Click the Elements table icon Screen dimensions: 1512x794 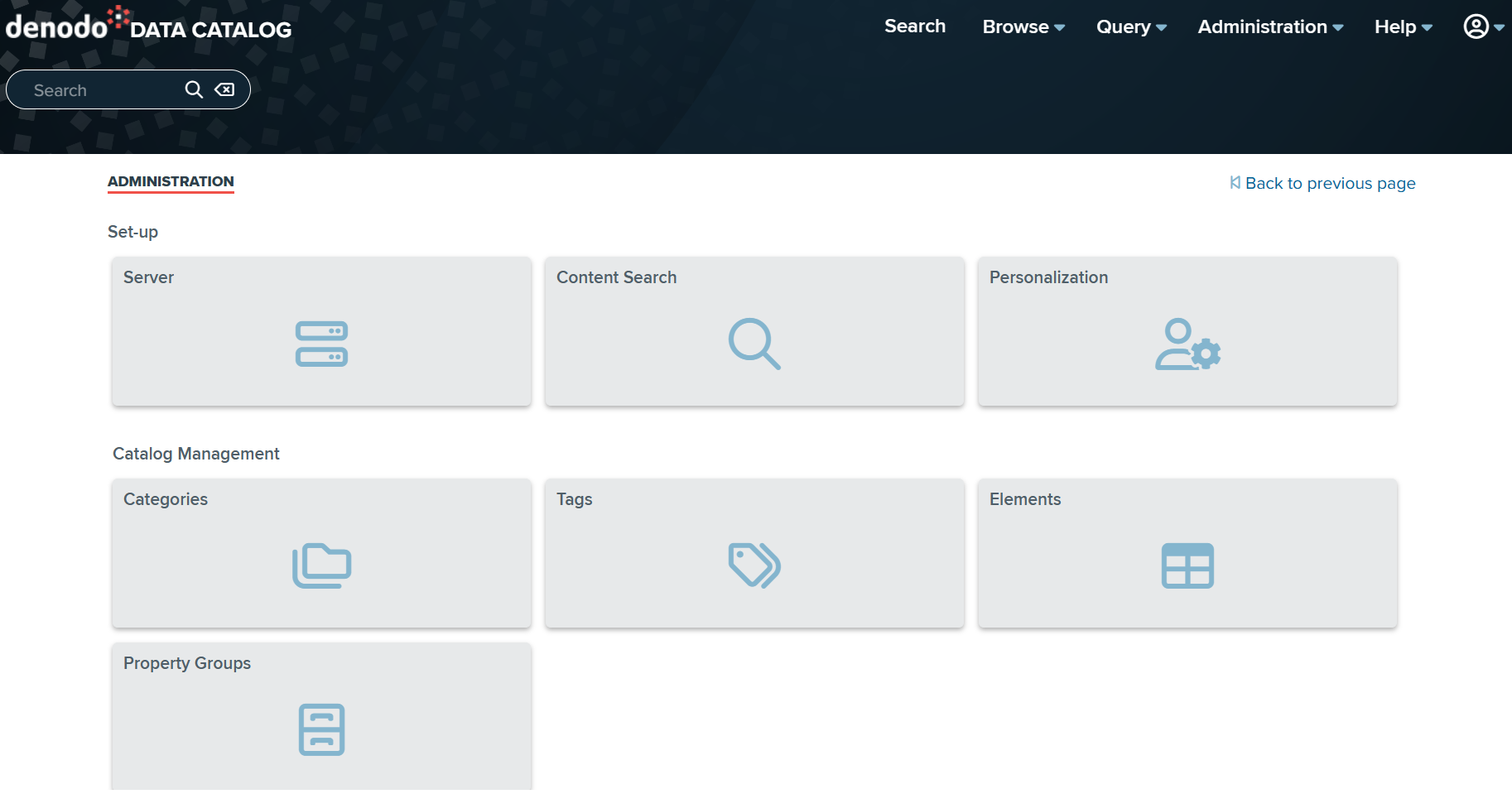pos(1187,565)
